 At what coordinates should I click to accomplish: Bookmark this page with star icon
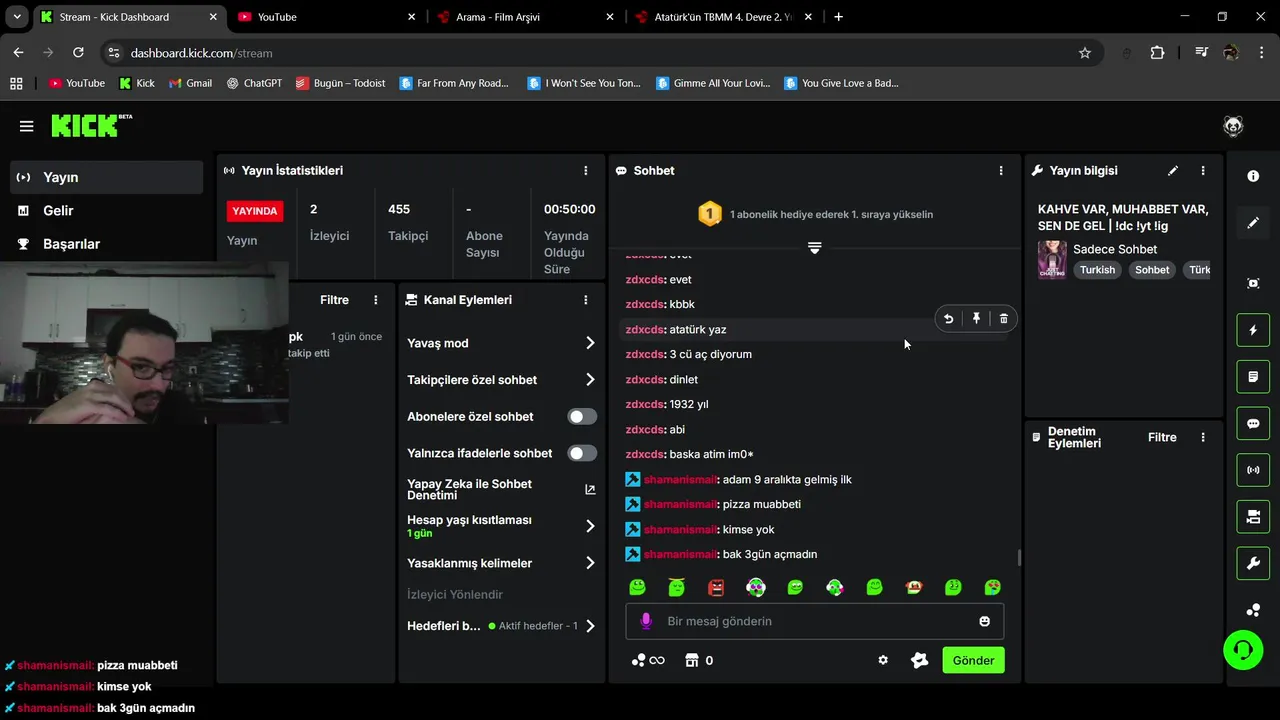(x=1085, y=53)
